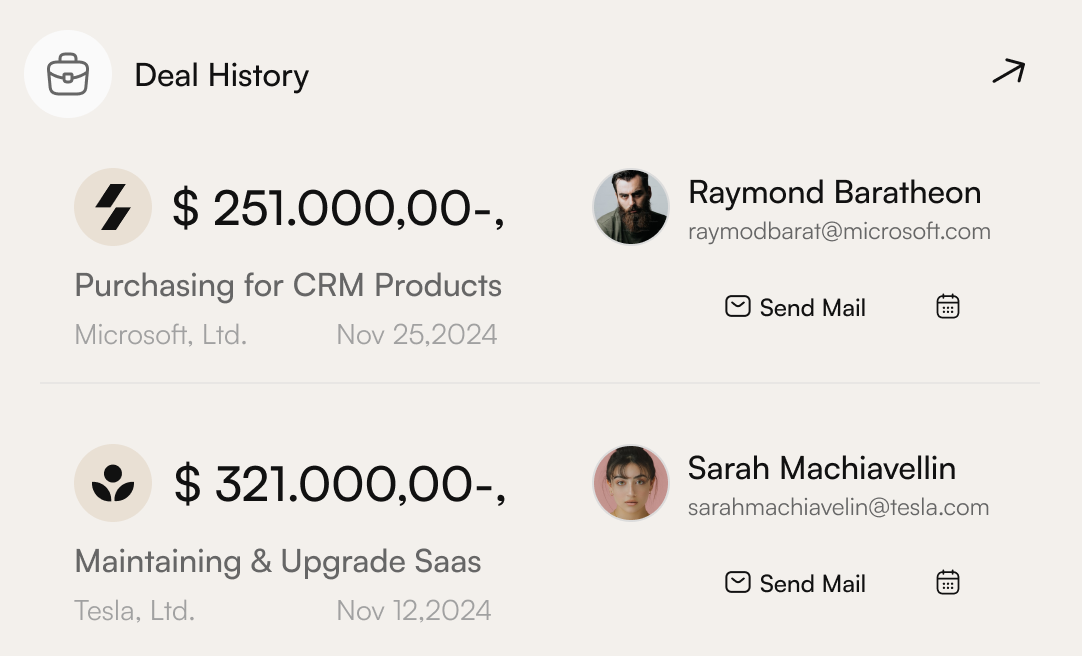
Task: Open Raymond Baratheon's profile photo
Action: (631, 207)
